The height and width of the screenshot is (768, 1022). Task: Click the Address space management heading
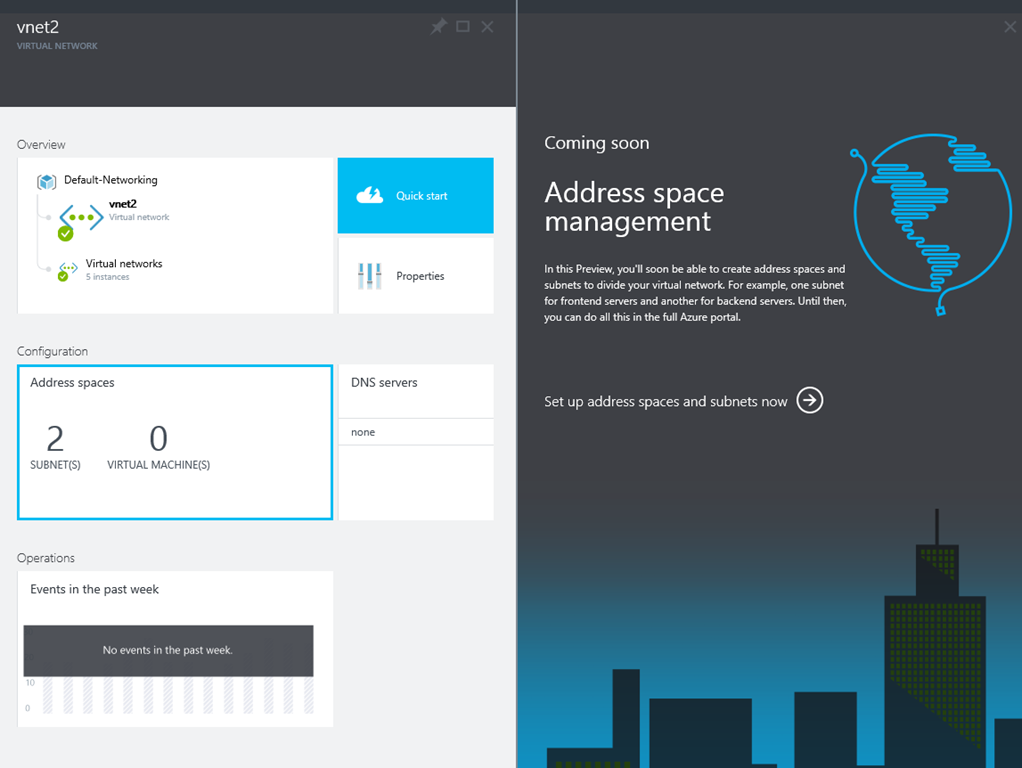click(634, 207)
